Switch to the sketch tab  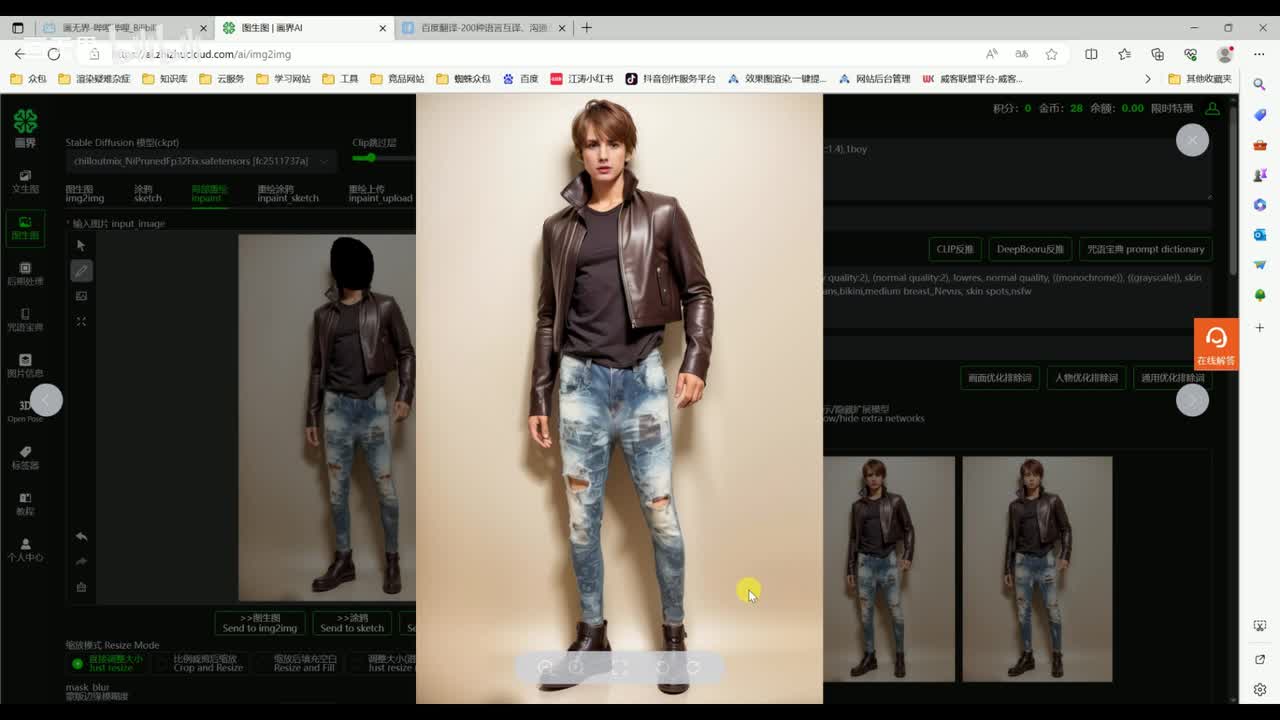147,193
